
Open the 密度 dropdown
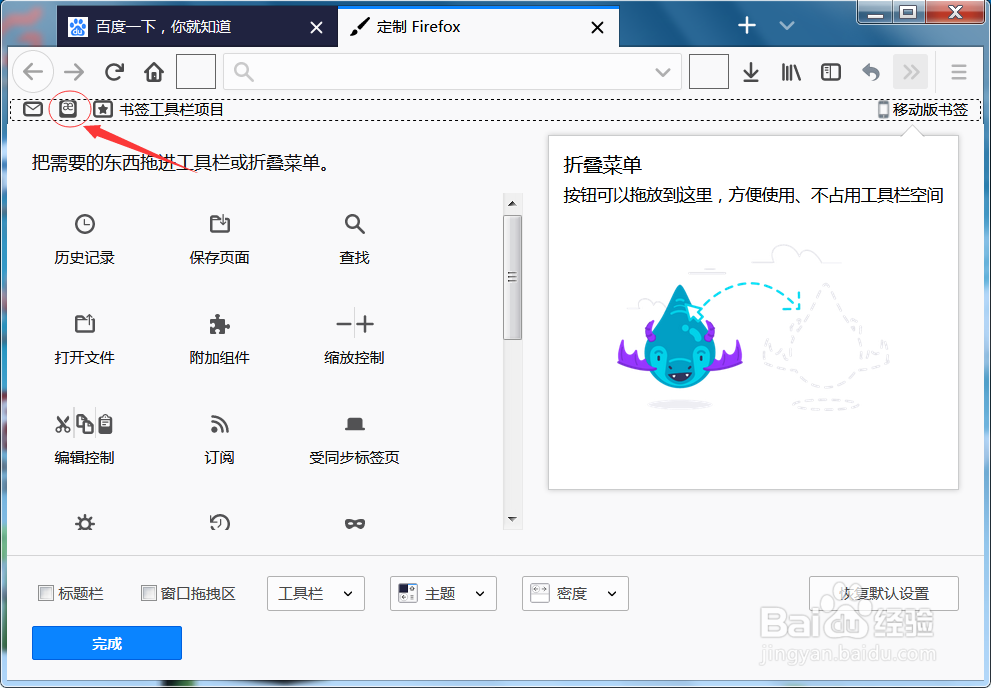point(575,593)
